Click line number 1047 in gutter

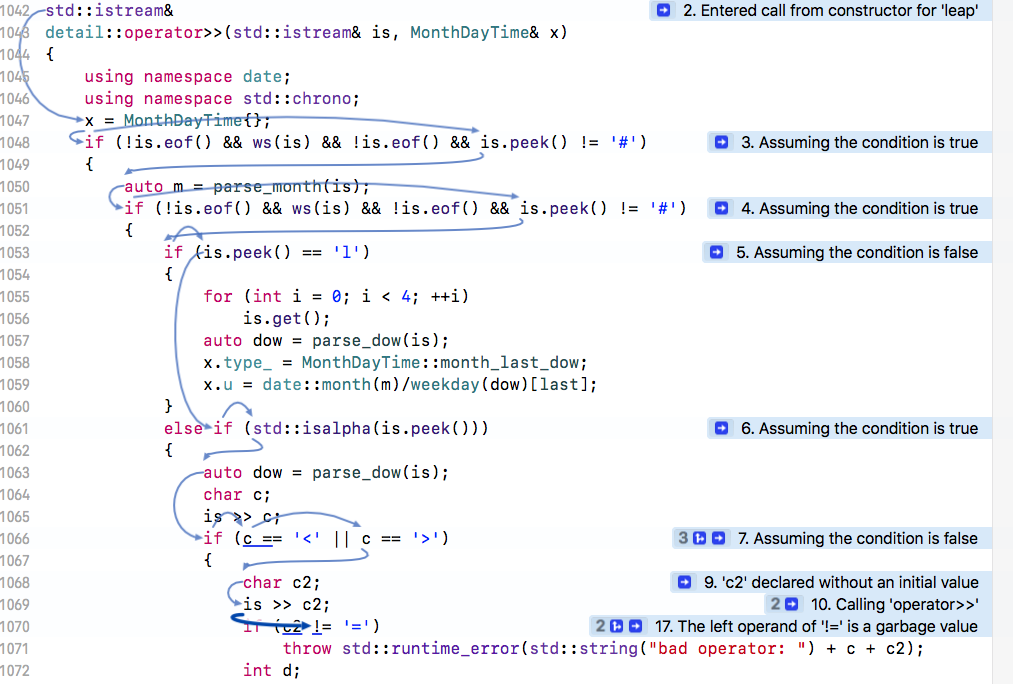[15, 120]
